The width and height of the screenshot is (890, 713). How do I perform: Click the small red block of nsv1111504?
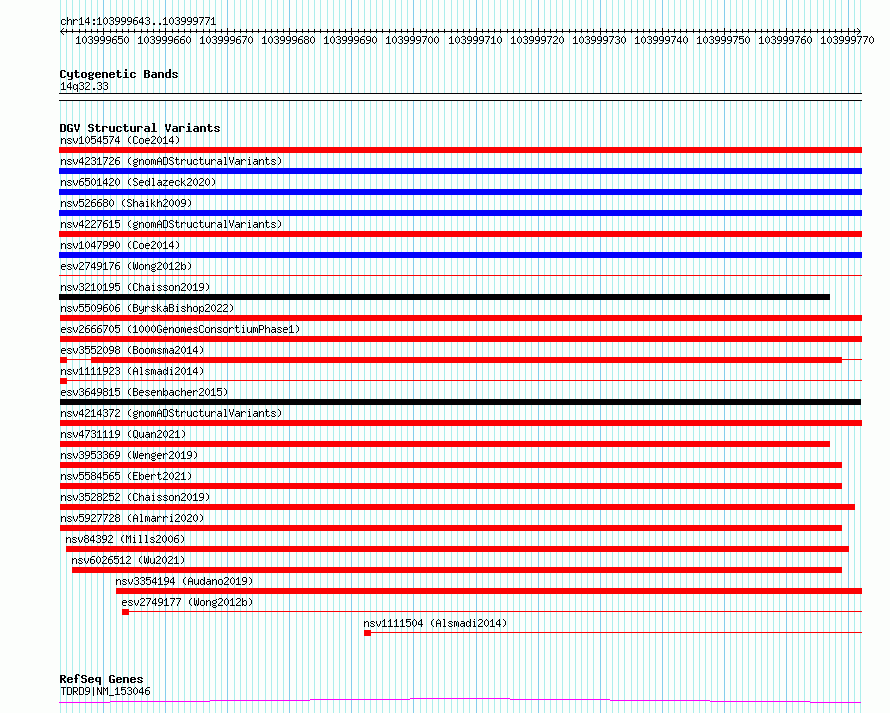[367, 633]
